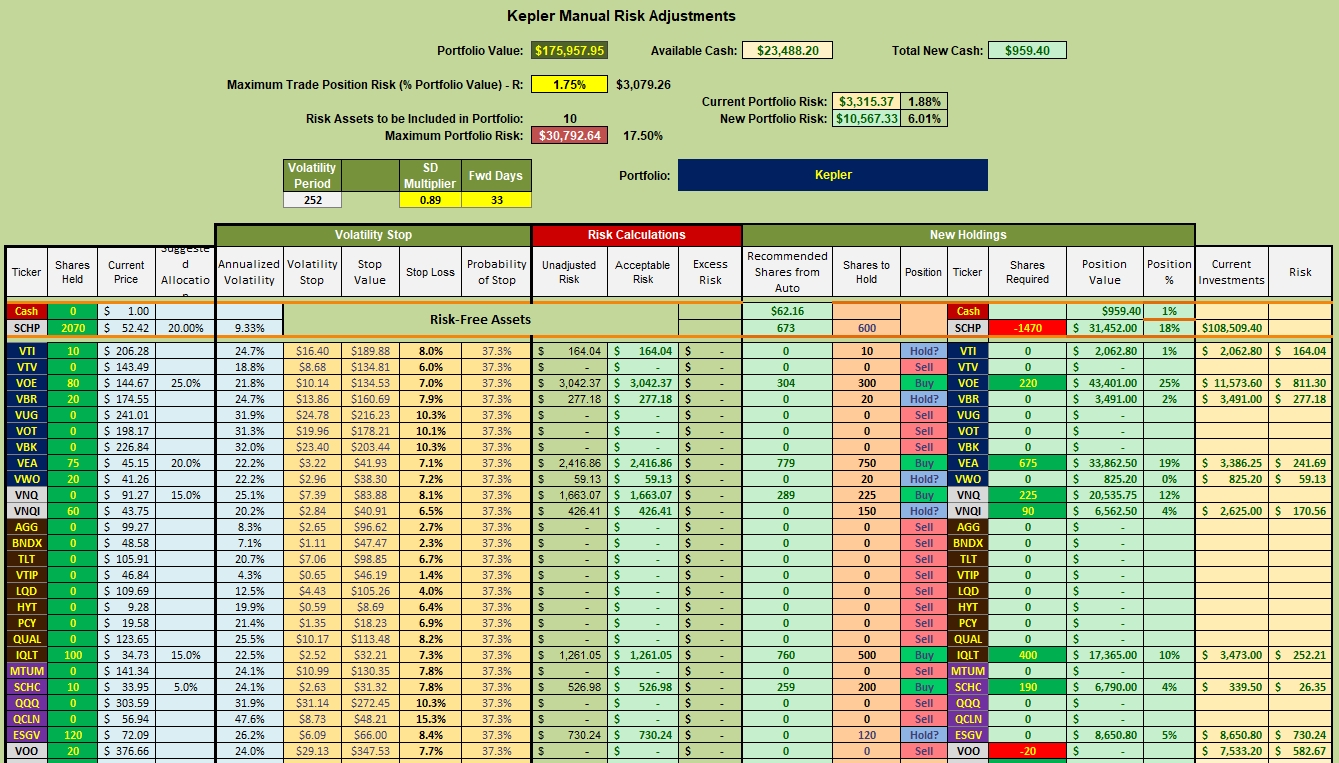Select the VNQI shares held value 60
Viewport: 1339px width, 763px height.
72,511
